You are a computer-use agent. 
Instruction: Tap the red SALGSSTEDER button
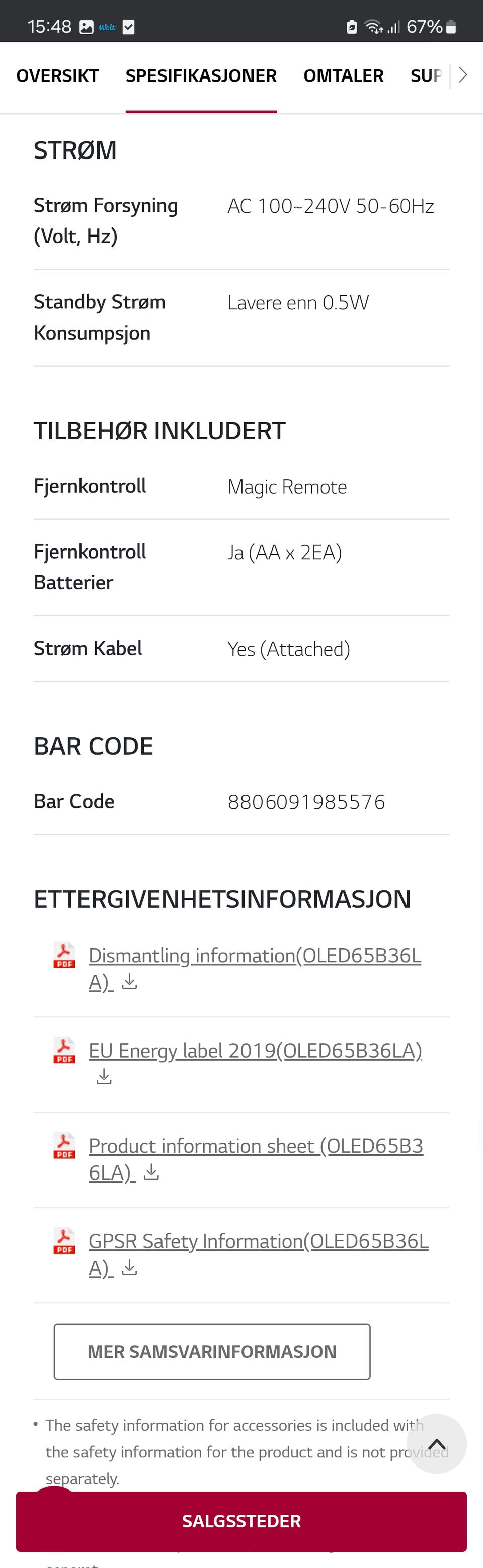click(241, 1521)
